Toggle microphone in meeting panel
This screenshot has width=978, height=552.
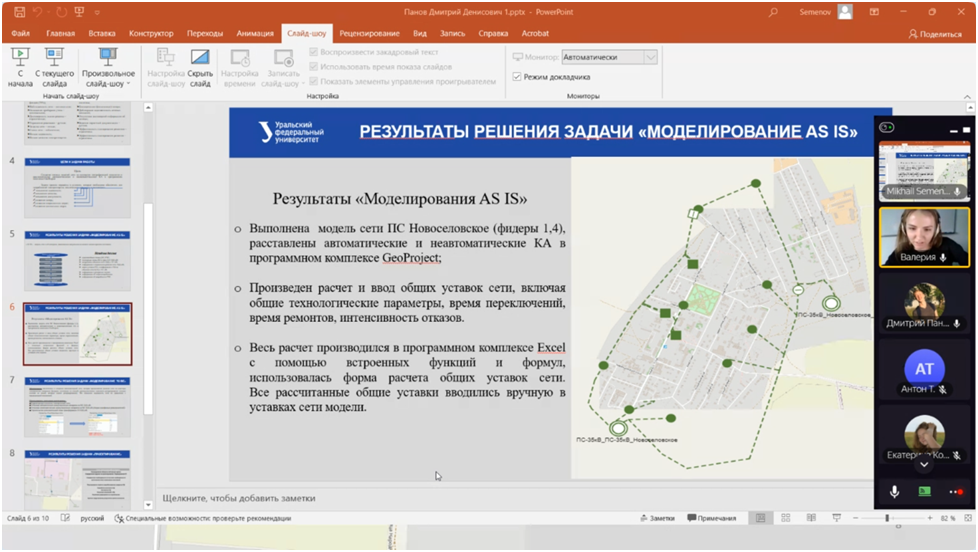(x=894, y=492)
